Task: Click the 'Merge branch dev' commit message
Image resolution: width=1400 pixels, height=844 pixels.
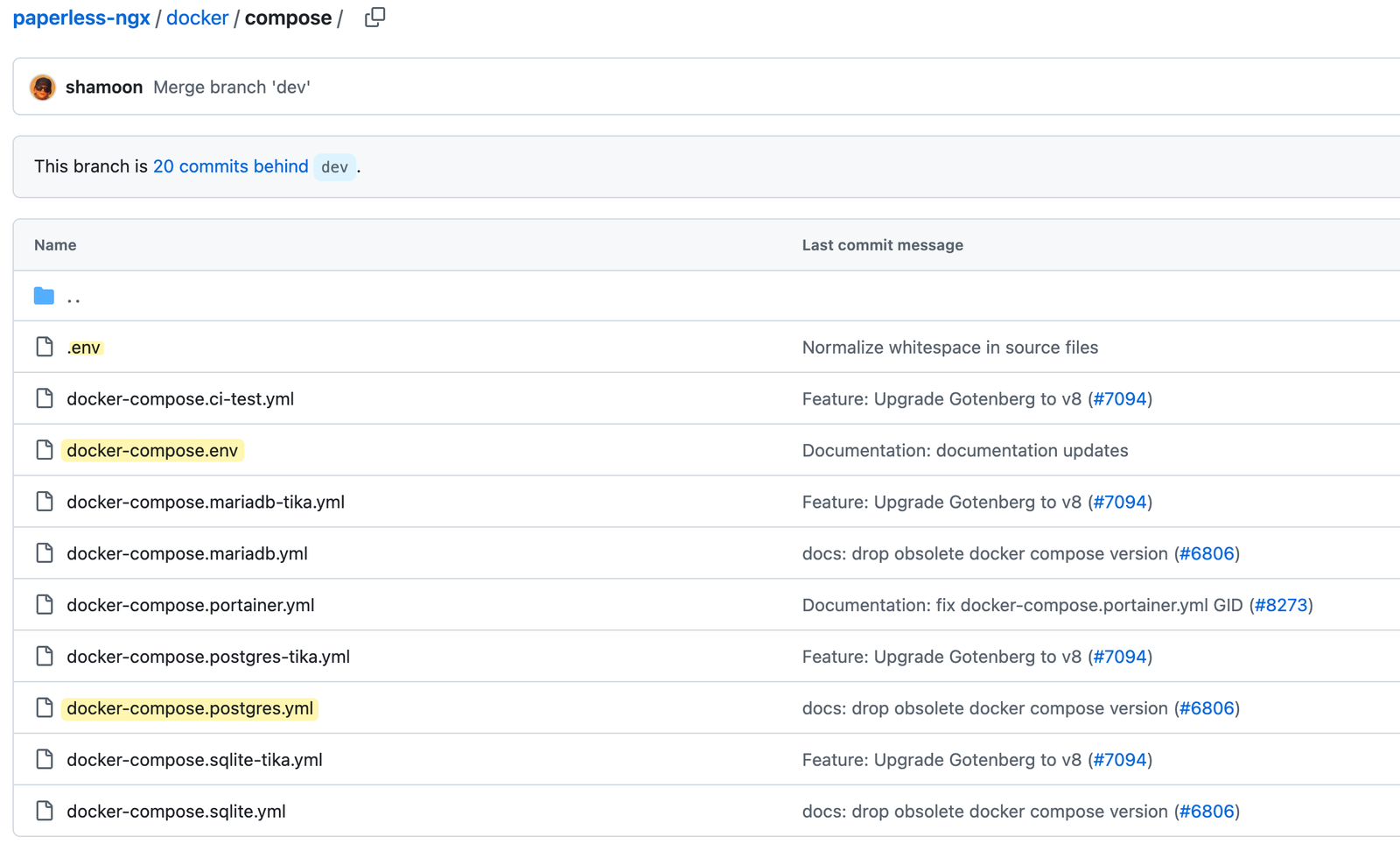Action: click(231, 87)
